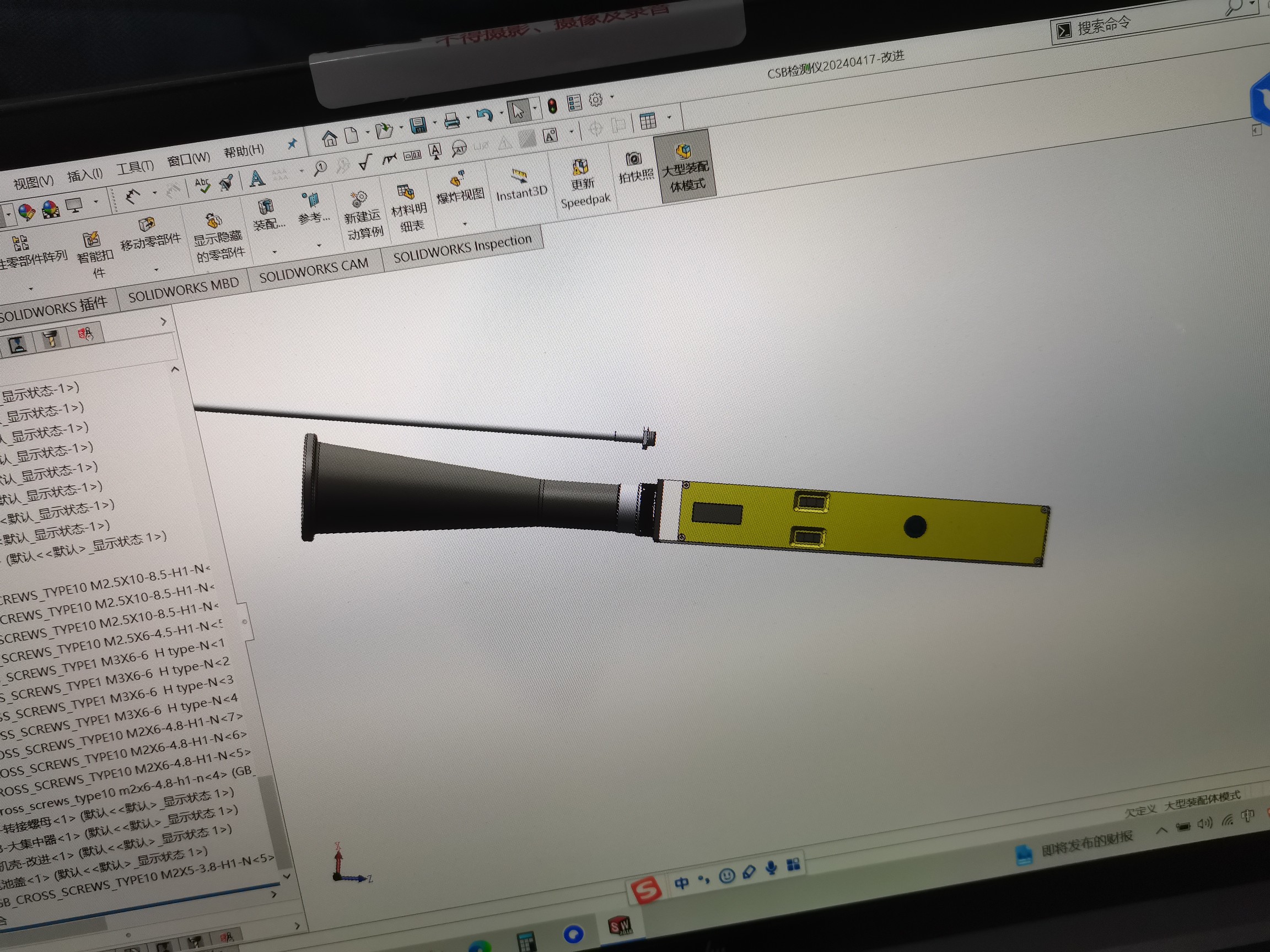Open dropdown beside the table grid icon
This screenshot has width=1270, height=952.
pos(669,118)
